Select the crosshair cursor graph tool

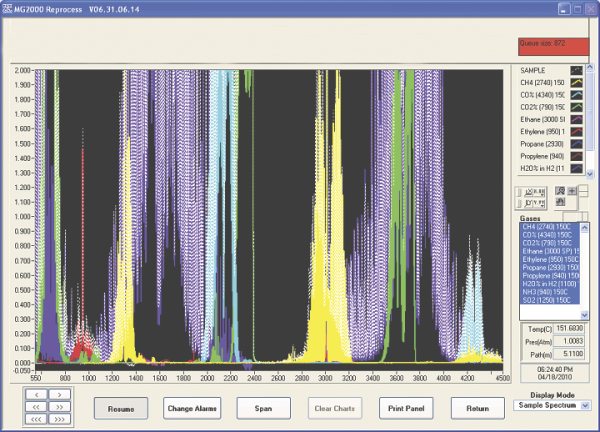coord(572,191)
